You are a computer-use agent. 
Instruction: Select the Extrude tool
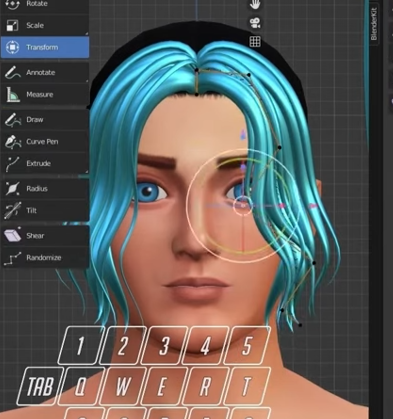(x=45, y=163)
